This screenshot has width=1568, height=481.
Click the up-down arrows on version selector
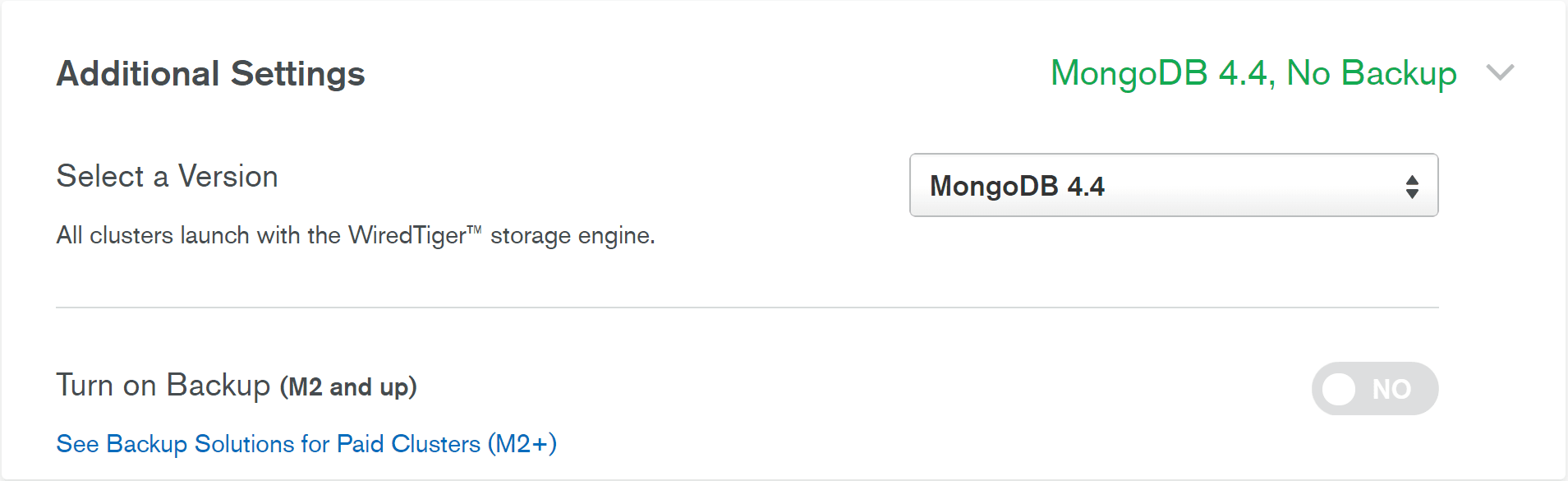[1411, 187]
